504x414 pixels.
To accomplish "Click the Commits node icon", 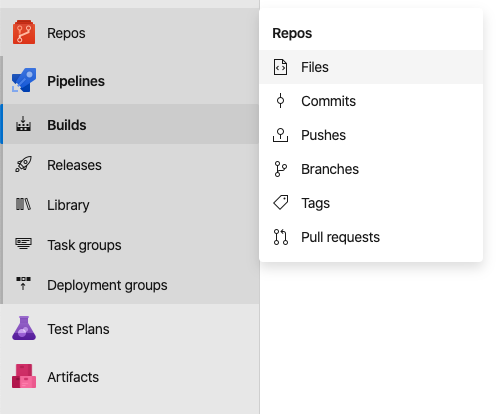I will coord(280,101).
